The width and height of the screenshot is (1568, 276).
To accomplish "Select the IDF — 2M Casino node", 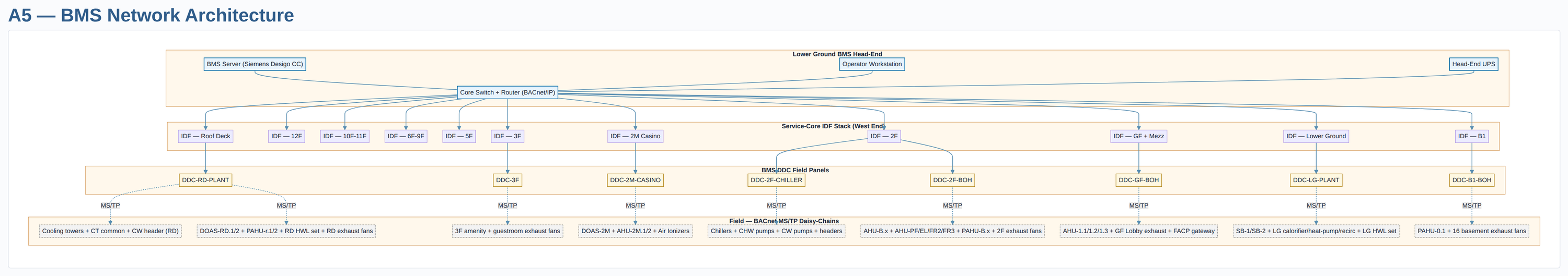I will click(635, 136).
